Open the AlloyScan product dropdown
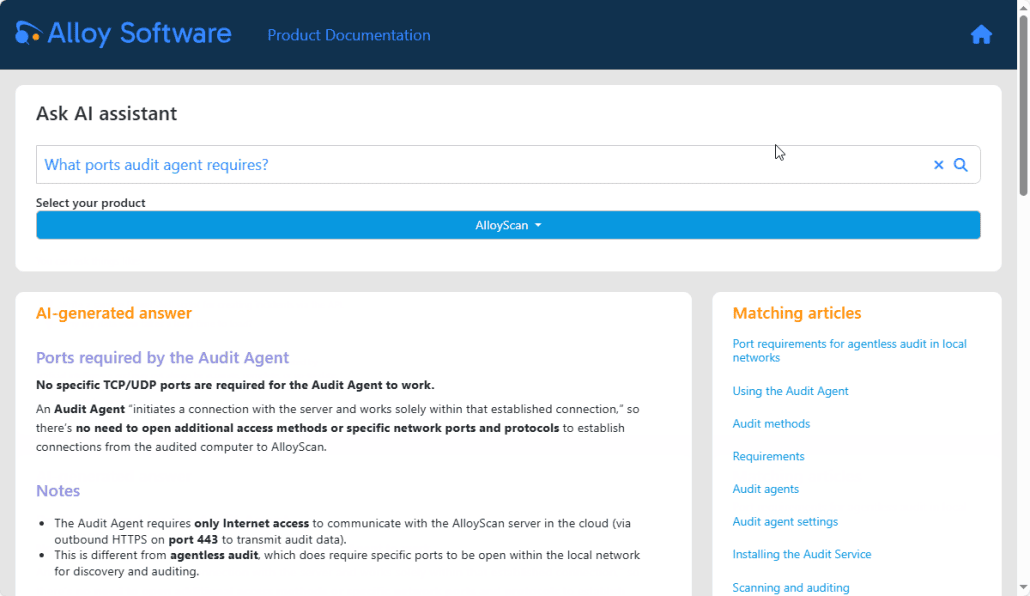 tap(508, 225)
